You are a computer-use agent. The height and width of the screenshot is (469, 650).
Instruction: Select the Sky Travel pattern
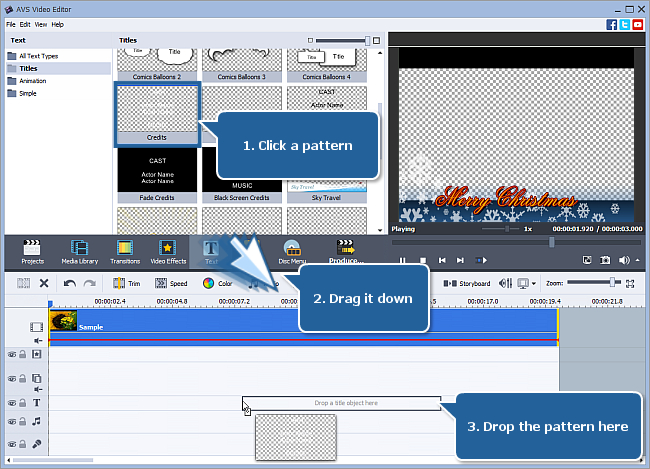click(x=327, y=191)
